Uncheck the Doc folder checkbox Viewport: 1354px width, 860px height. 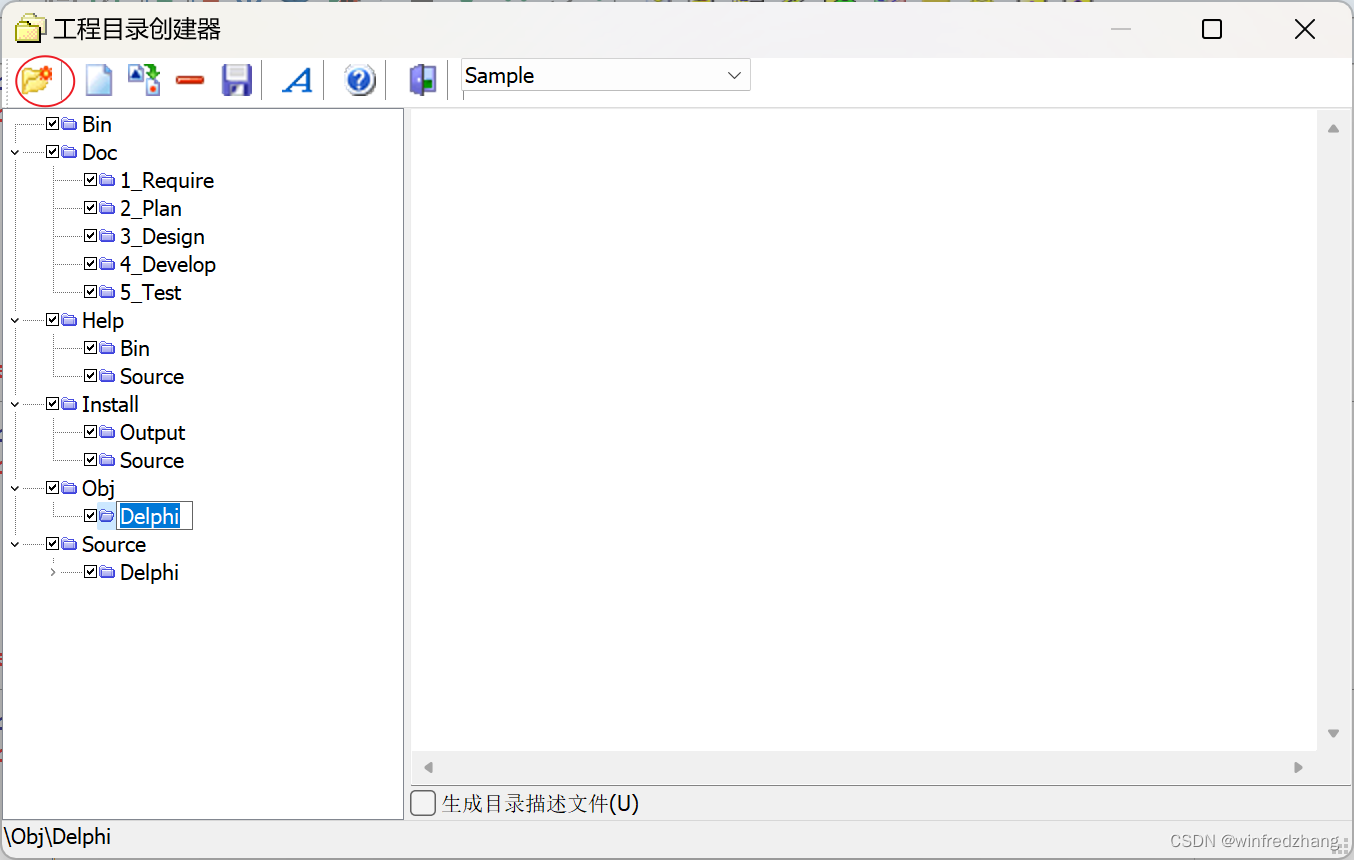coord(53,152)
